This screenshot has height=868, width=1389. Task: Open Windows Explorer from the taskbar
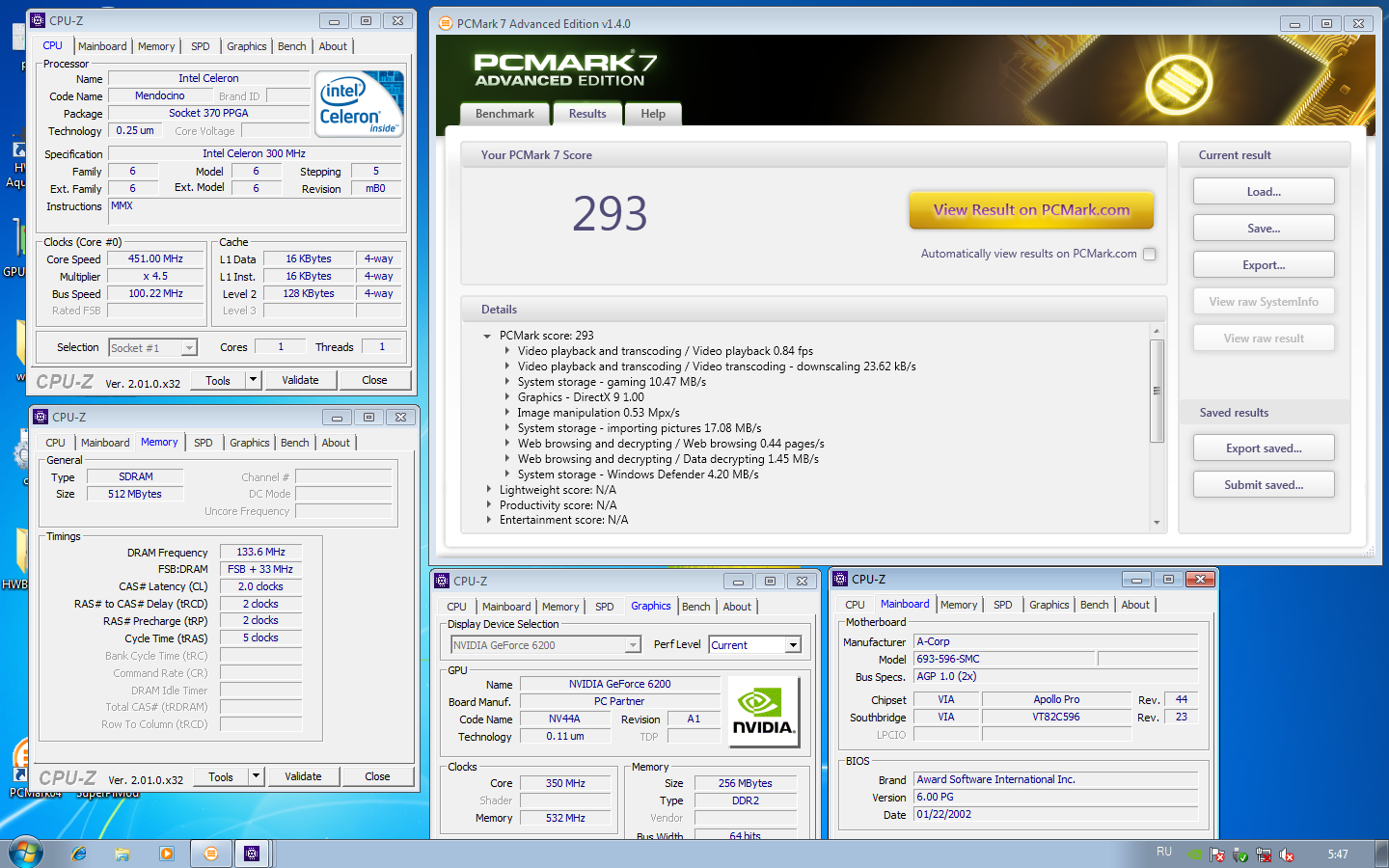[x=123, y=854]
